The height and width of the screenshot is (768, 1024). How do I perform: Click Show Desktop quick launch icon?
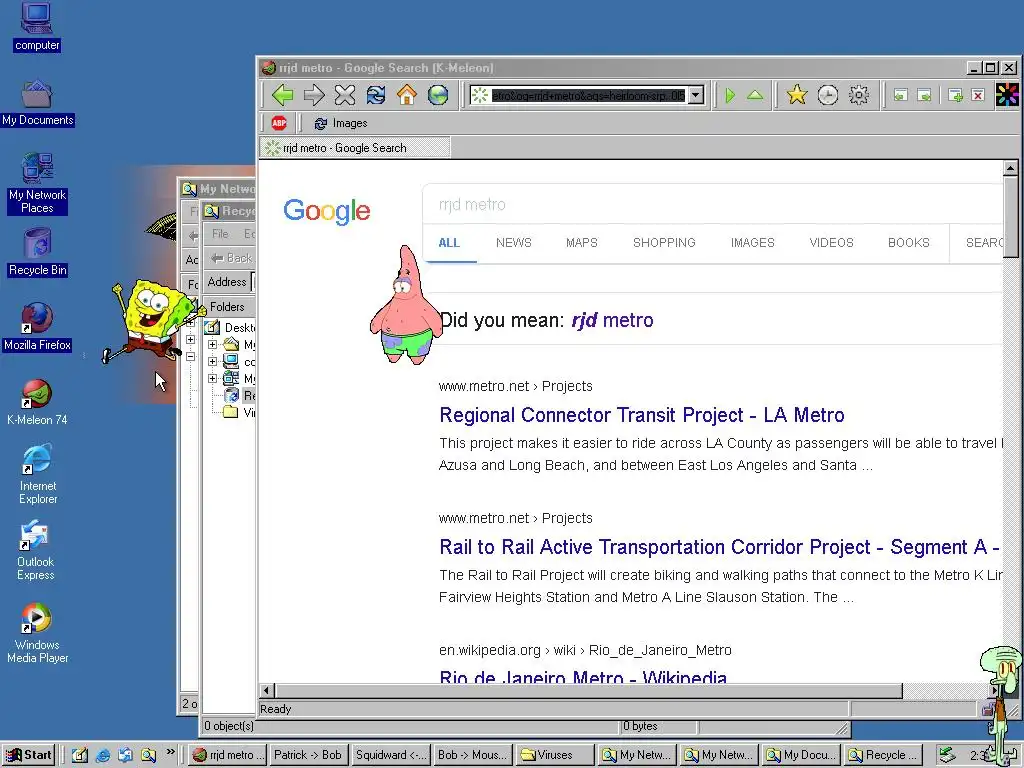(80, 755)
